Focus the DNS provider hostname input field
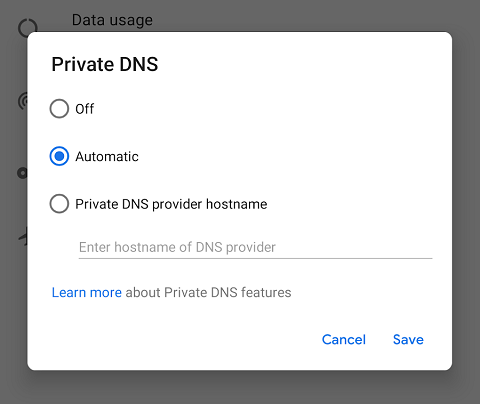 point(255,247)
